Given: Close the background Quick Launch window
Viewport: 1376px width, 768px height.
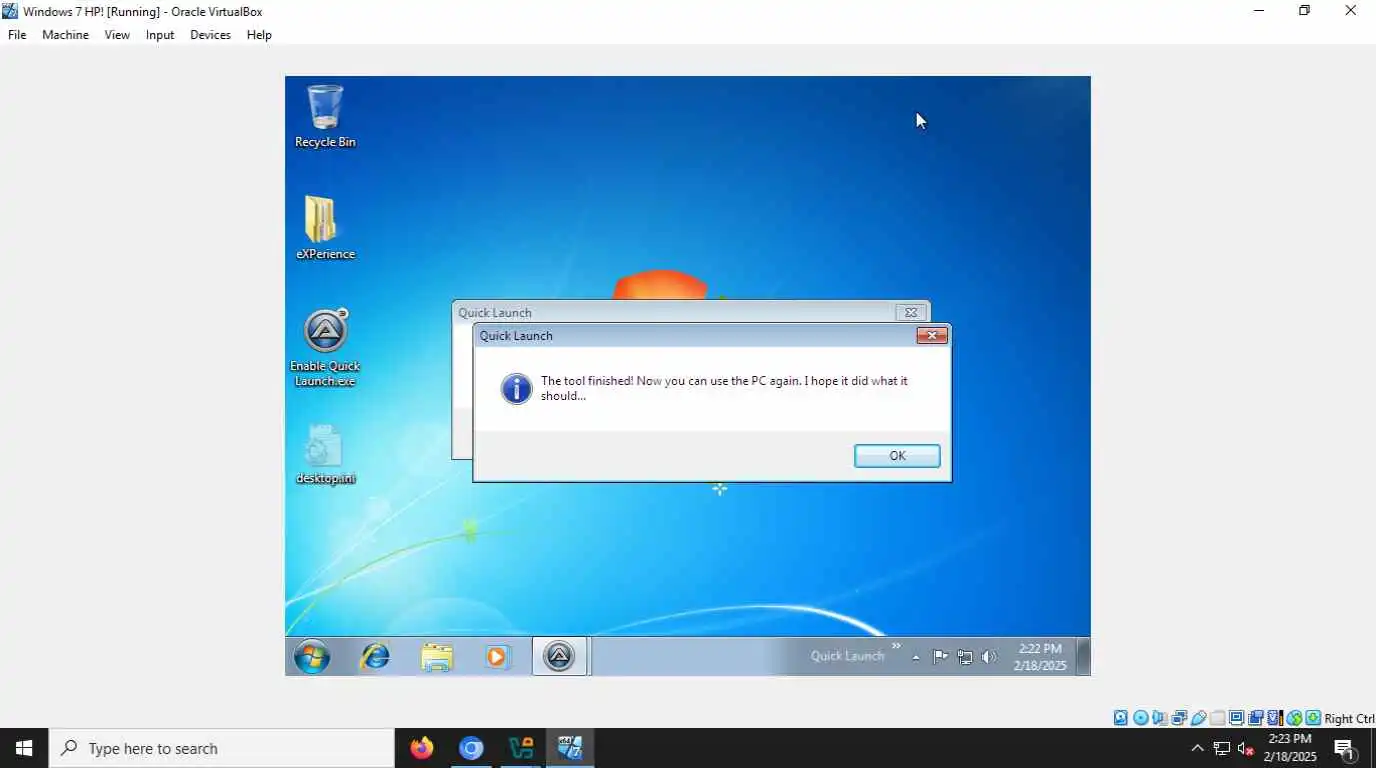Looking at the screenshot, I should coord(910,312).
